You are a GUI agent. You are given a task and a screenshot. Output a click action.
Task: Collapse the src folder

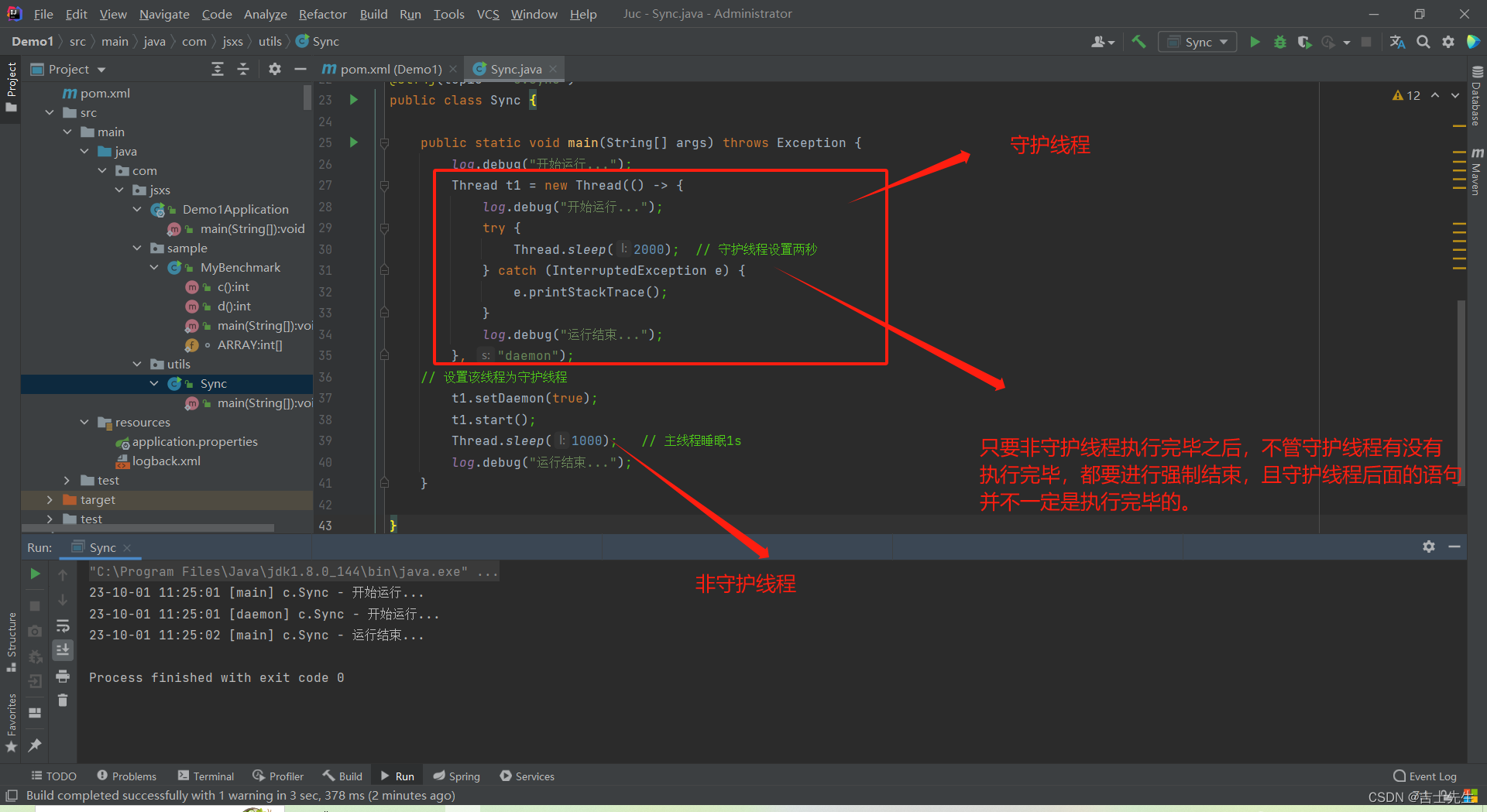50,113
